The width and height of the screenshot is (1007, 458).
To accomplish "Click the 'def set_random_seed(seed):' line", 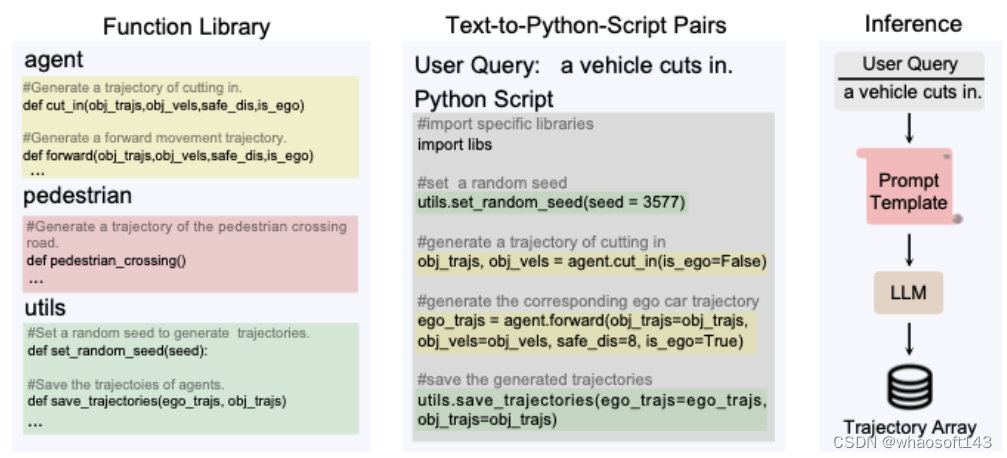I will (x=118, y=351).
